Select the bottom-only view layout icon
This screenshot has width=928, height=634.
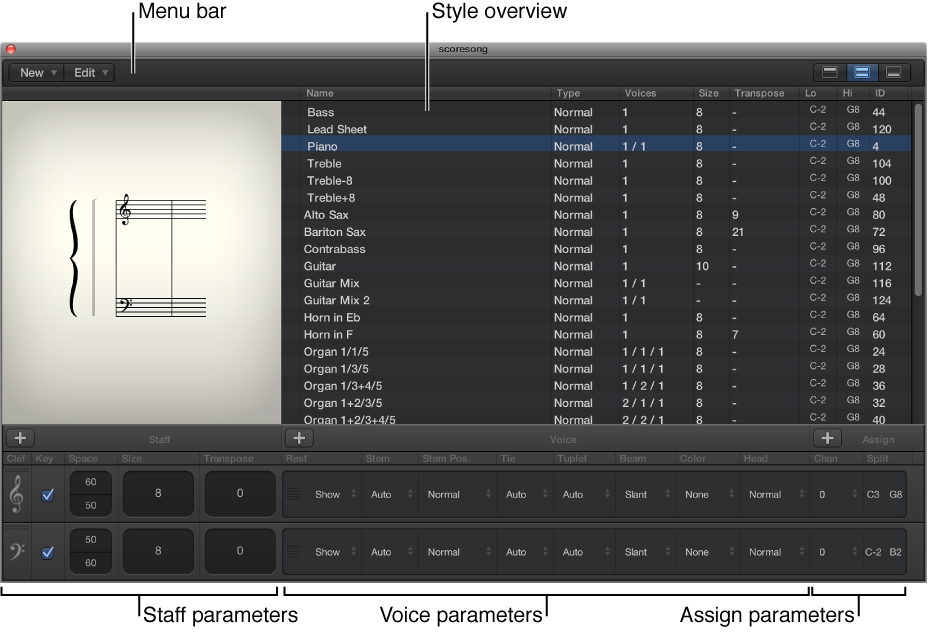tap(894, 72)
